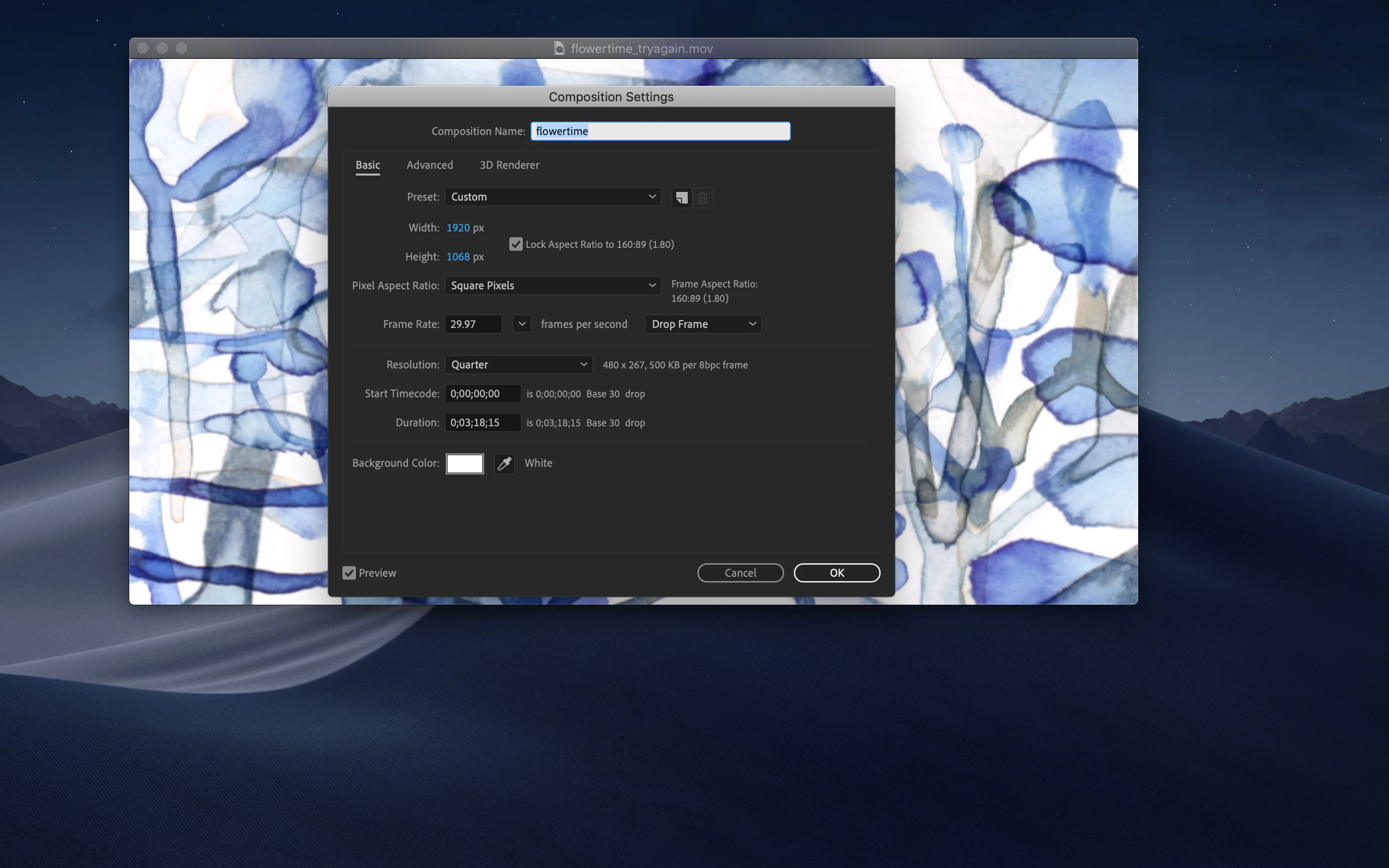The image size is (1389, 868).
Task: Pick background color with eyedropper
Action: point(504,463)
